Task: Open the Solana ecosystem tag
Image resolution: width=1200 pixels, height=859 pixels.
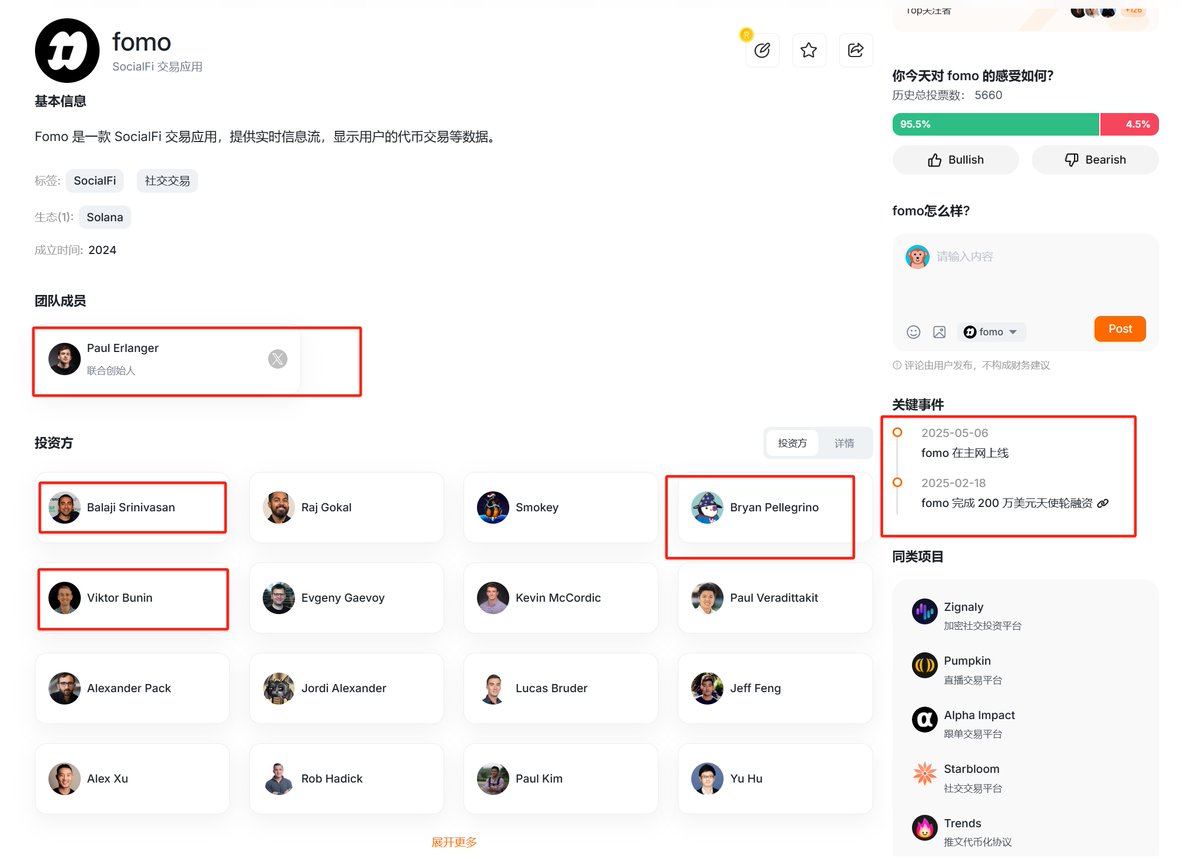Action: (x=105, y=217)
